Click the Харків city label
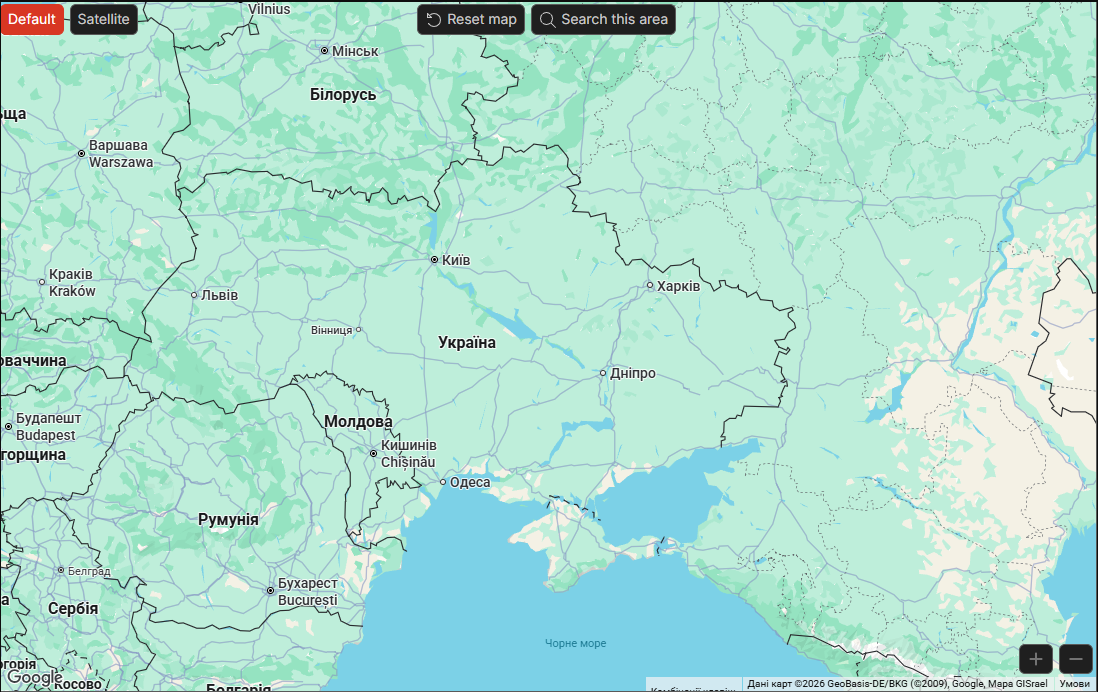The image size is (1098, 692). click(x=678, y=286)
